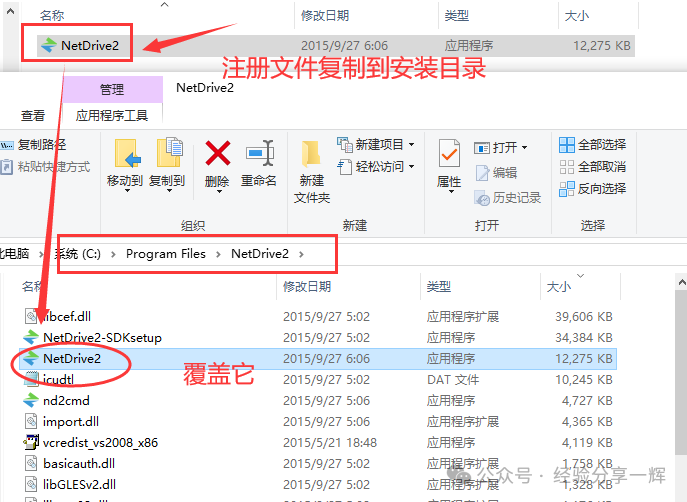The width and height of the screenshot is (687, 502).
Task: Click Program Files in the address breadcrumb
Action: (165, 254)
